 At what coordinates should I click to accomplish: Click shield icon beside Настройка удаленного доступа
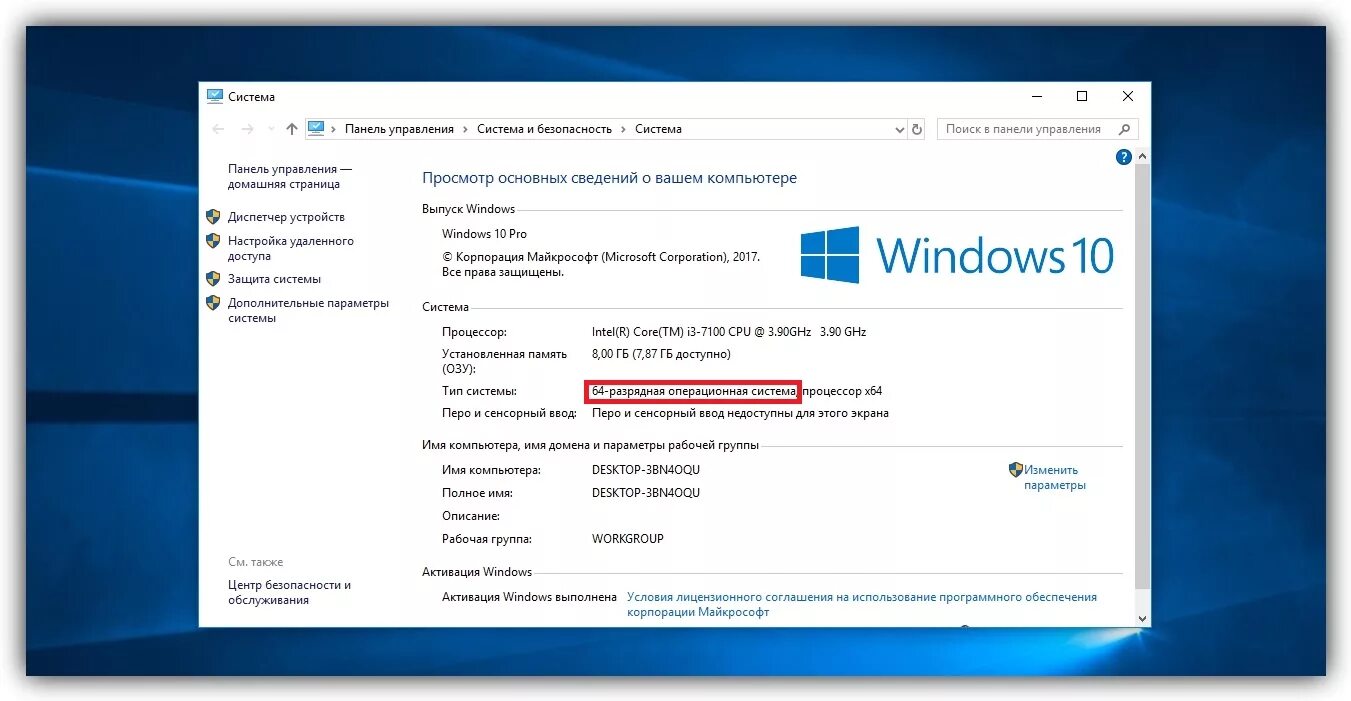click(x=213, y=241)
